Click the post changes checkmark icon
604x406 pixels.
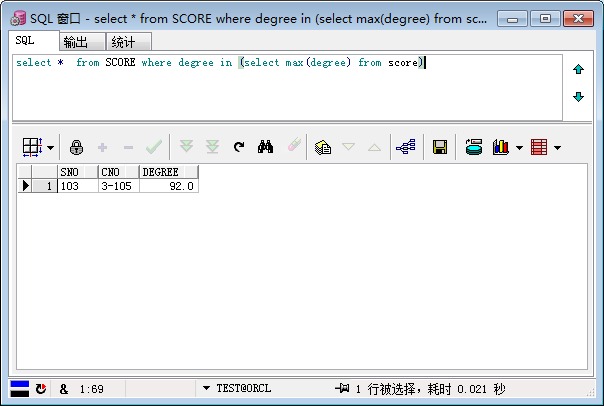154,147
